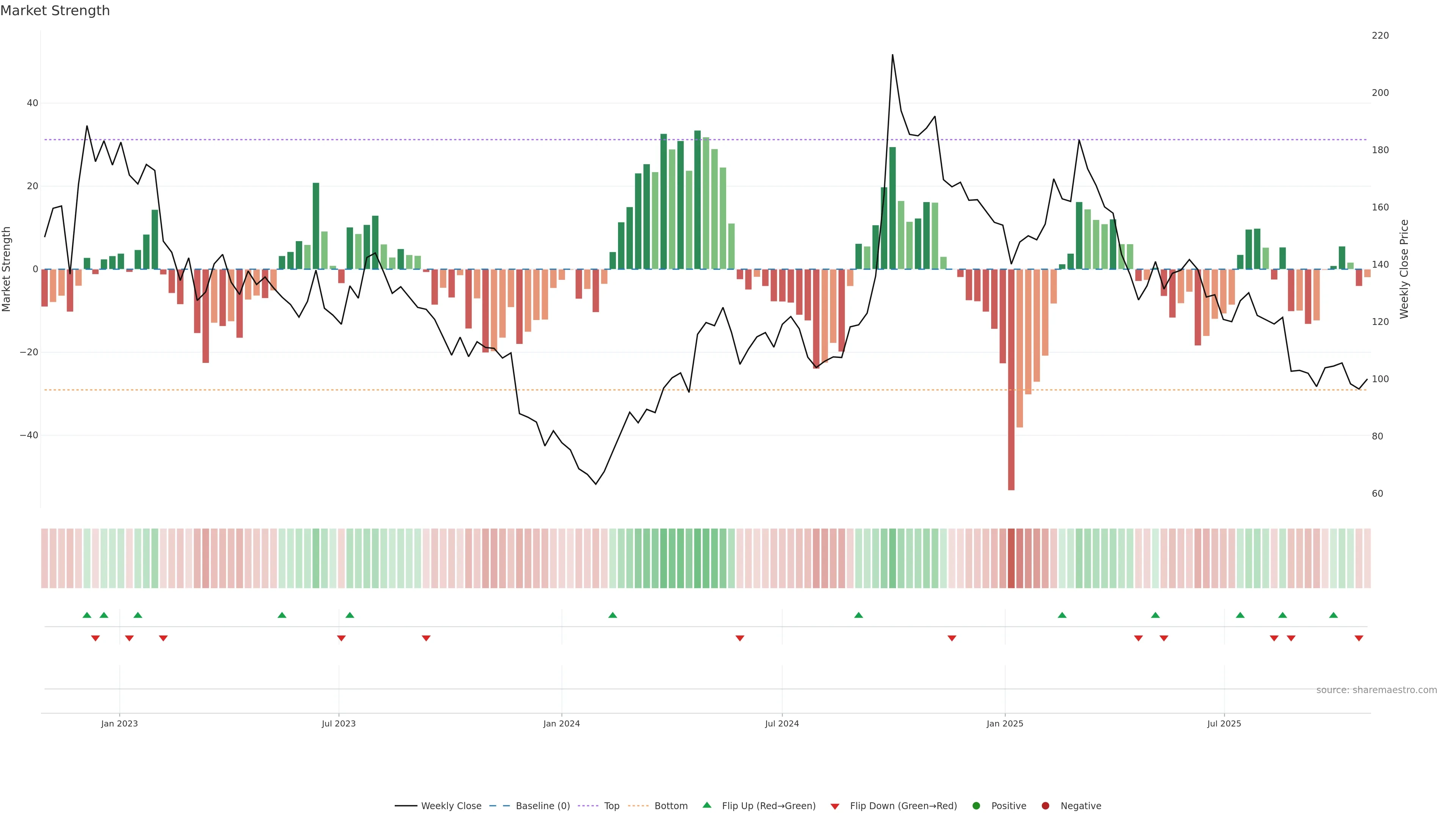Click the source: sharemaestro.com text
Screen dimensions: 1456x819
[1376, 690]
